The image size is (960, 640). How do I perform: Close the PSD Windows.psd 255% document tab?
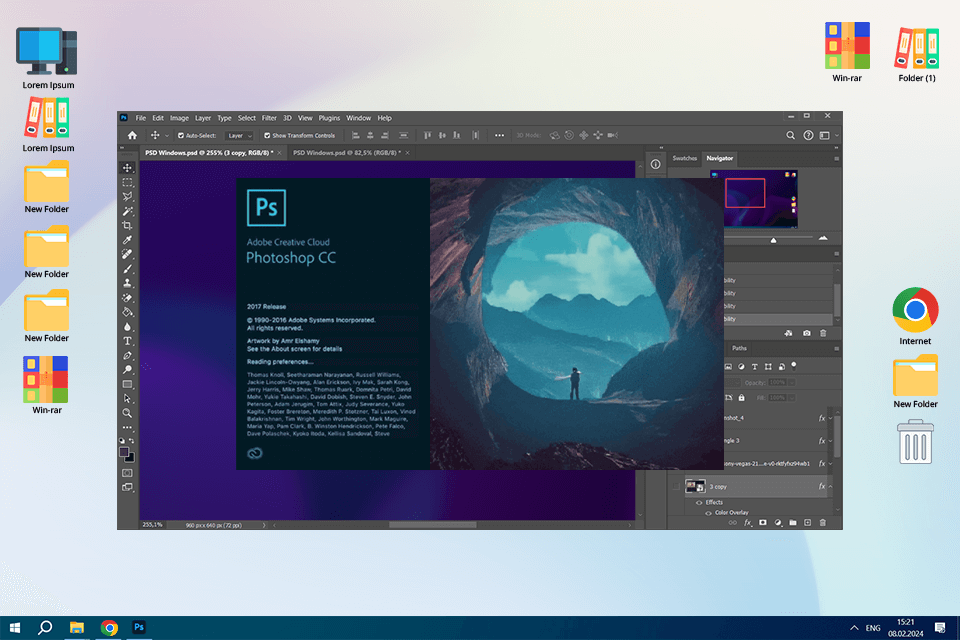(x=279, y=153)
